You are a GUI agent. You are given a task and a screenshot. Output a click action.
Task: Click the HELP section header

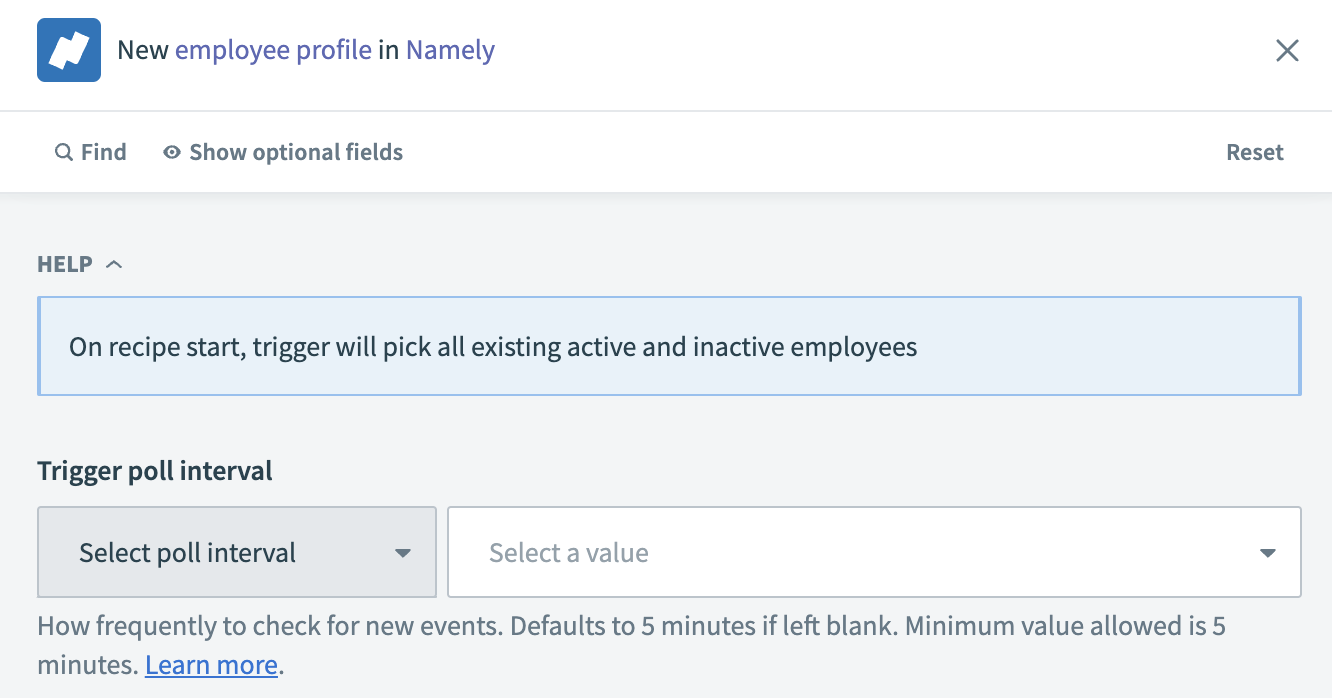(64, 263)
